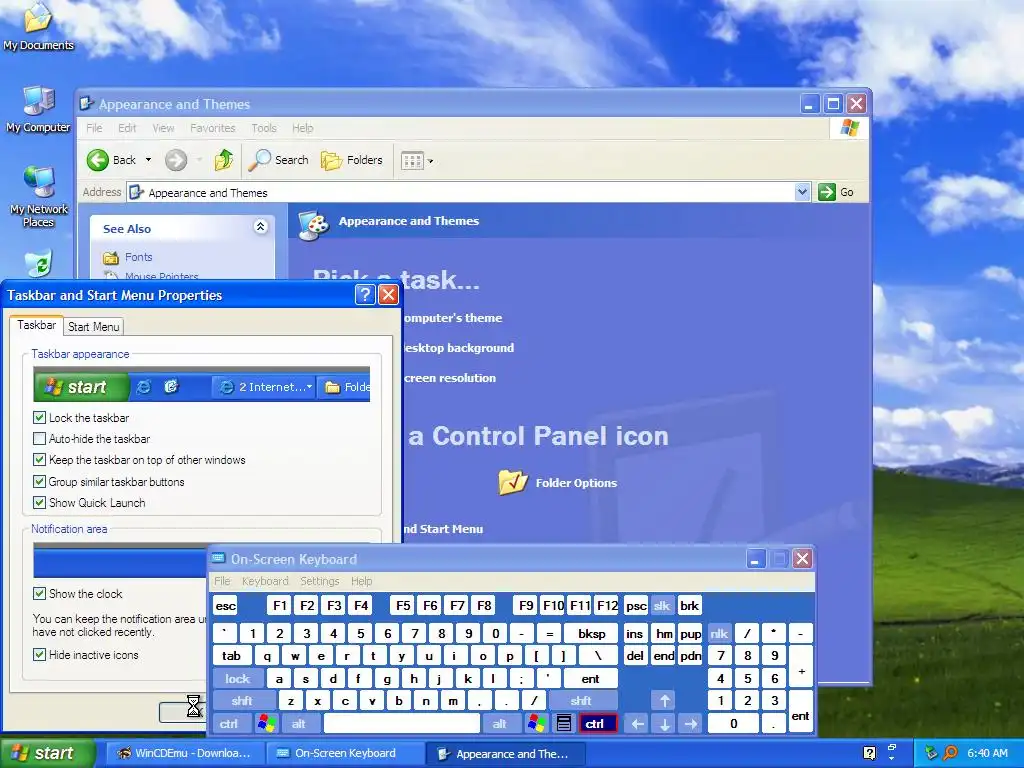
Task: Open the Folder Options Control Panel icon
Action: pos(558,483)
